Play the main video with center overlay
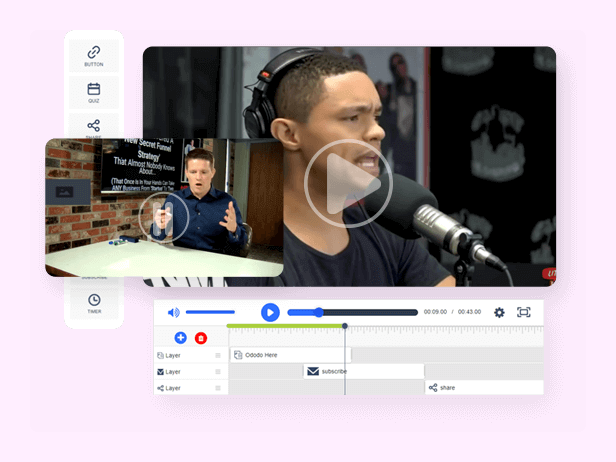The width and height of the screenshot is (616, 462). (348, 183)
